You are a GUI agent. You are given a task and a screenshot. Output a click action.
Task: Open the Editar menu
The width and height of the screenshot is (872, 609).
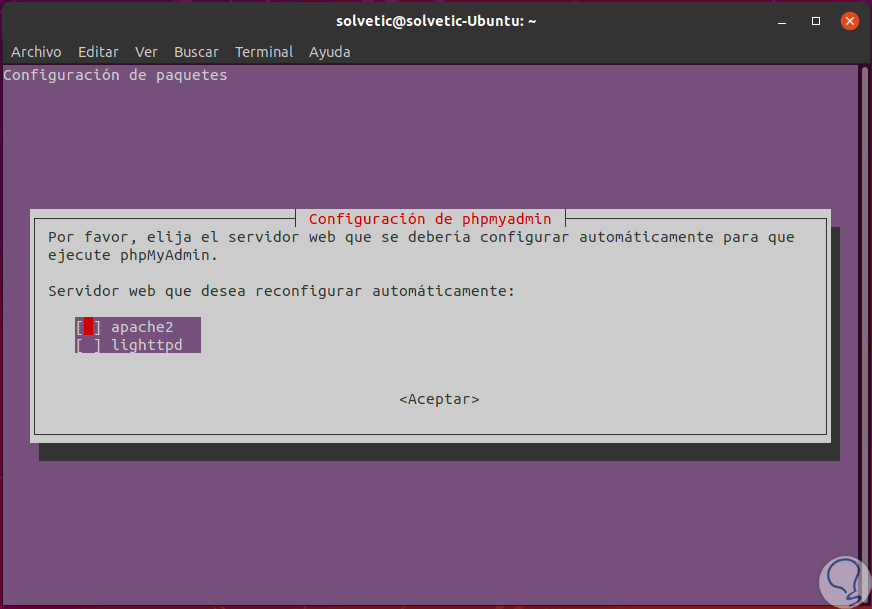pos(98,52)
